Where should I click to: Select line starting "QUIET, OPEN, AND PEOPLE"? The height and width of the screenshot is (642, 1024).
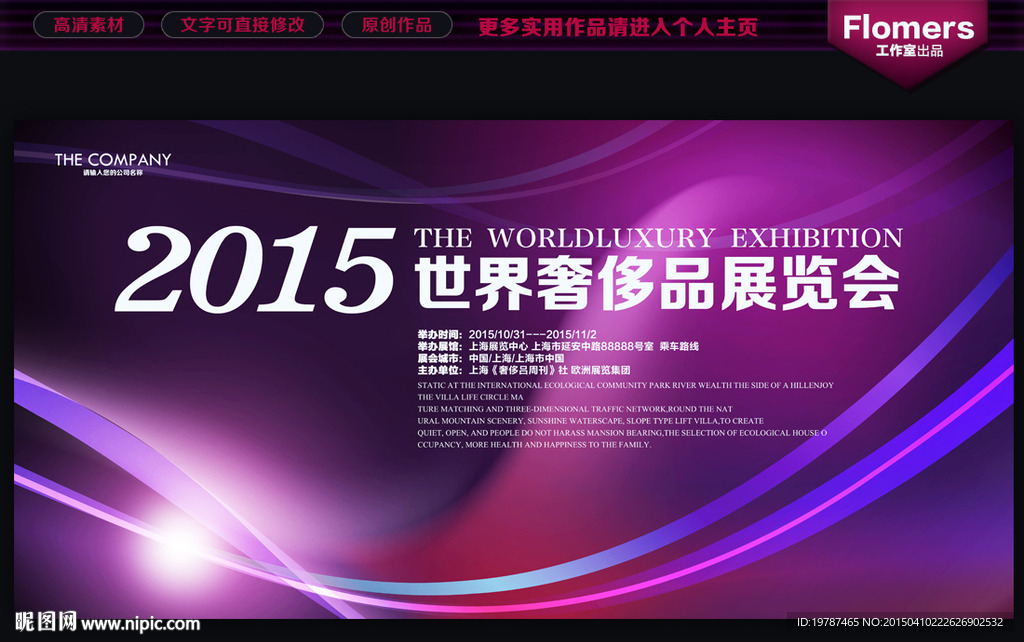click(x=622, y=432)
